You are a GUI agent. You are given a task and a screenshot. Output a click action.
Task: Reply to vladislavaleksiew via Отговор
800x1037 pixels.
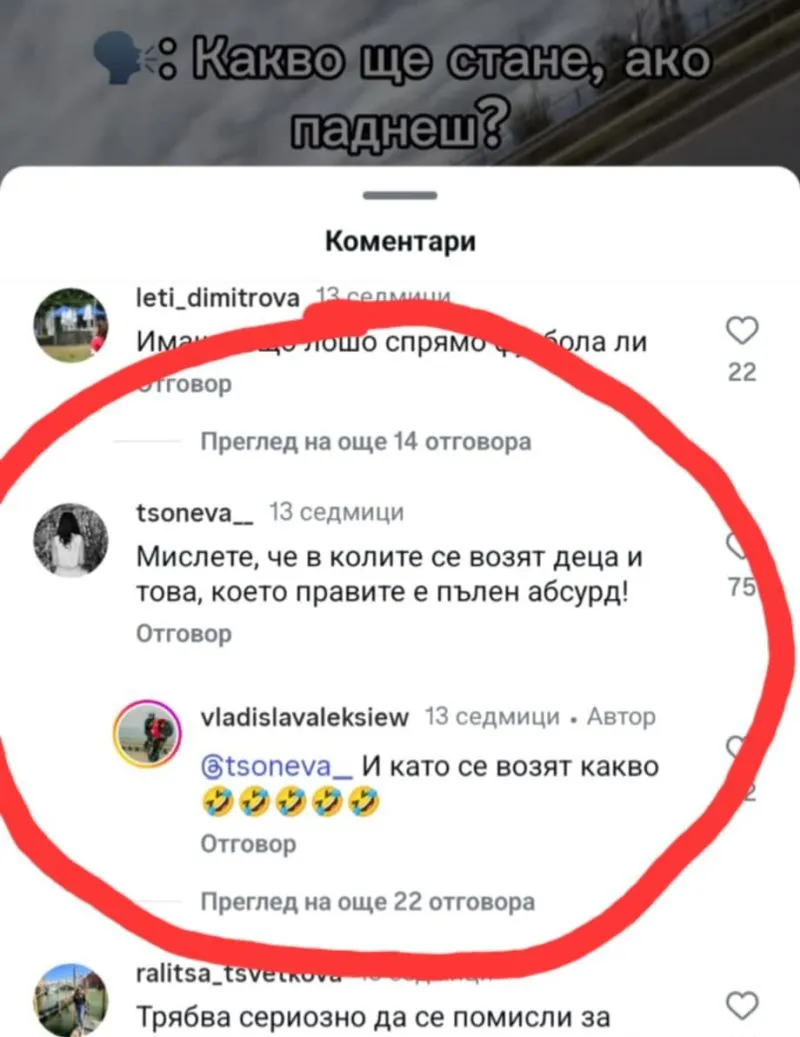click(x=248, y=844)
